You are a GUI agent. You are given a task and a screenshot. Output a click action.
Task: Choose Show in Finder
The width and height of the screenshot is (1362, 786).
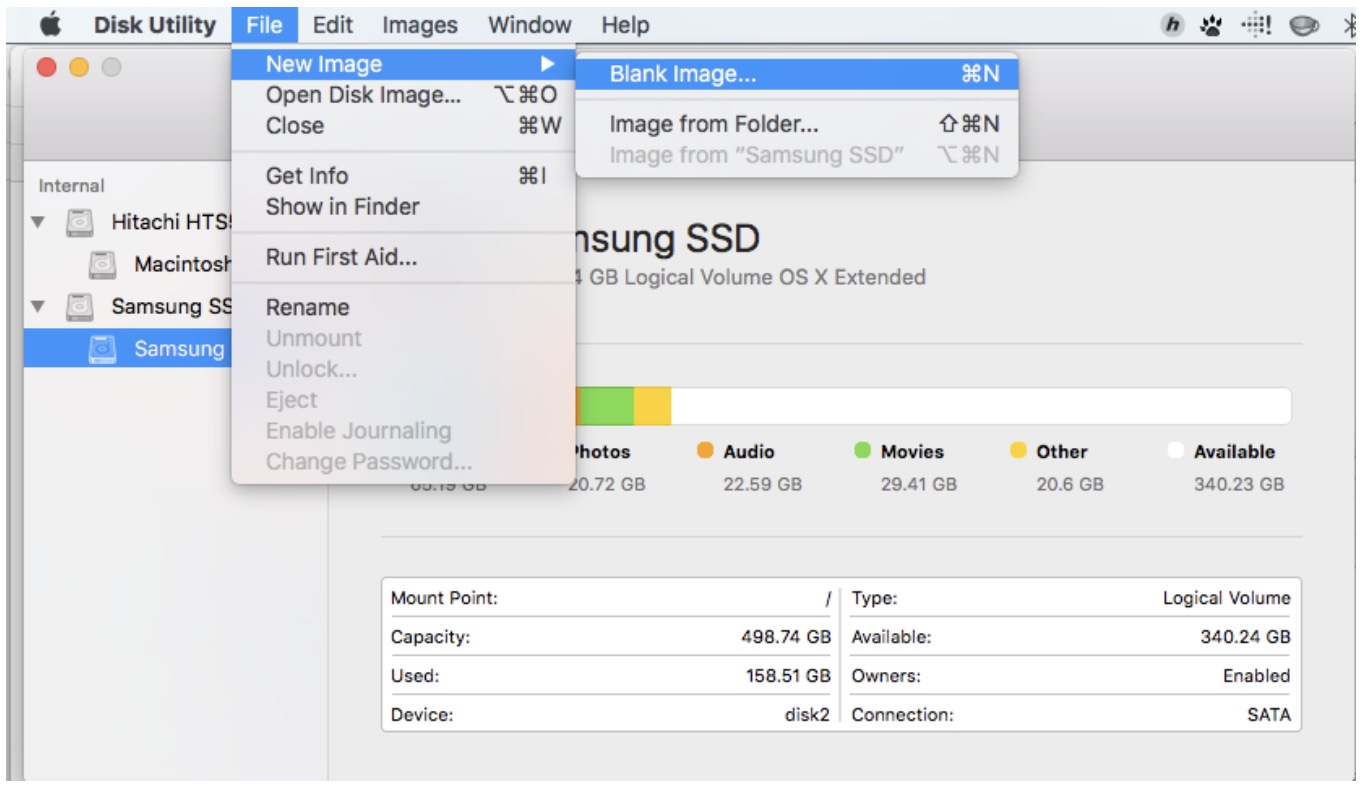click(404, 207)
